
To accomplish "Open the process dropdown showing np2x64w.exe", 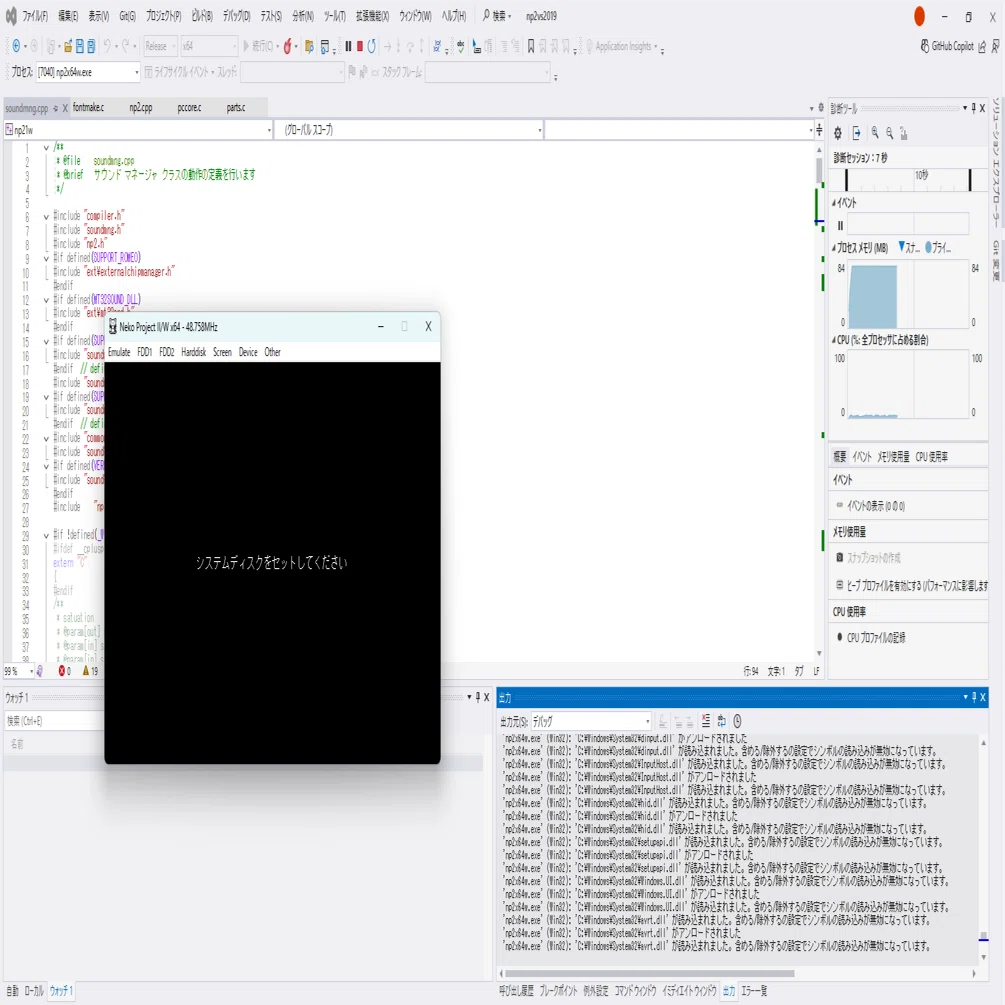I will [88, 72].
